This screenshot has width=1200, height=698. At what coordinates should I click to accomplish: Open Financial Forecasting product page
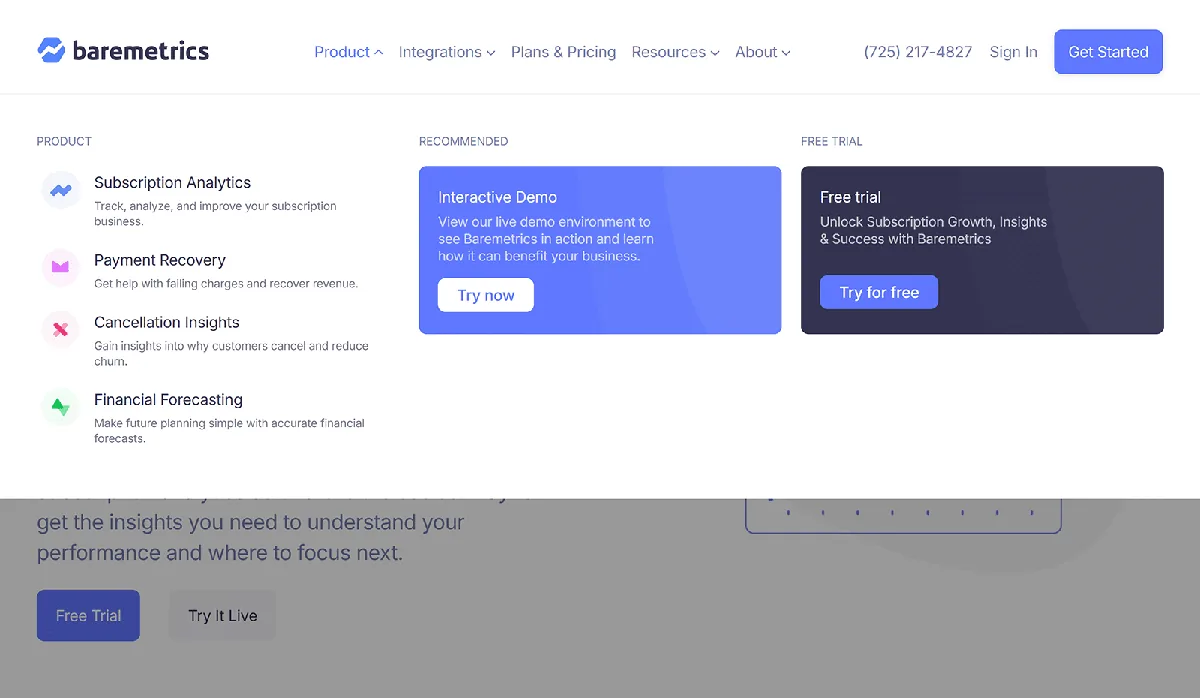(168, 399)
